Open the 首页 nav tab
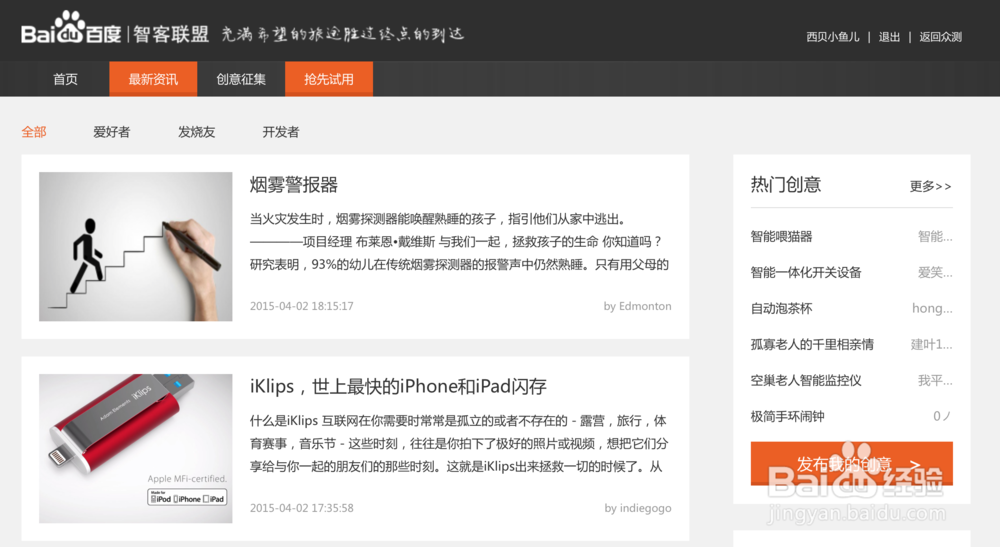Image resolution: width=1000 pixels, height=547 pixels. pyautogui.click(x=65, y=79)
